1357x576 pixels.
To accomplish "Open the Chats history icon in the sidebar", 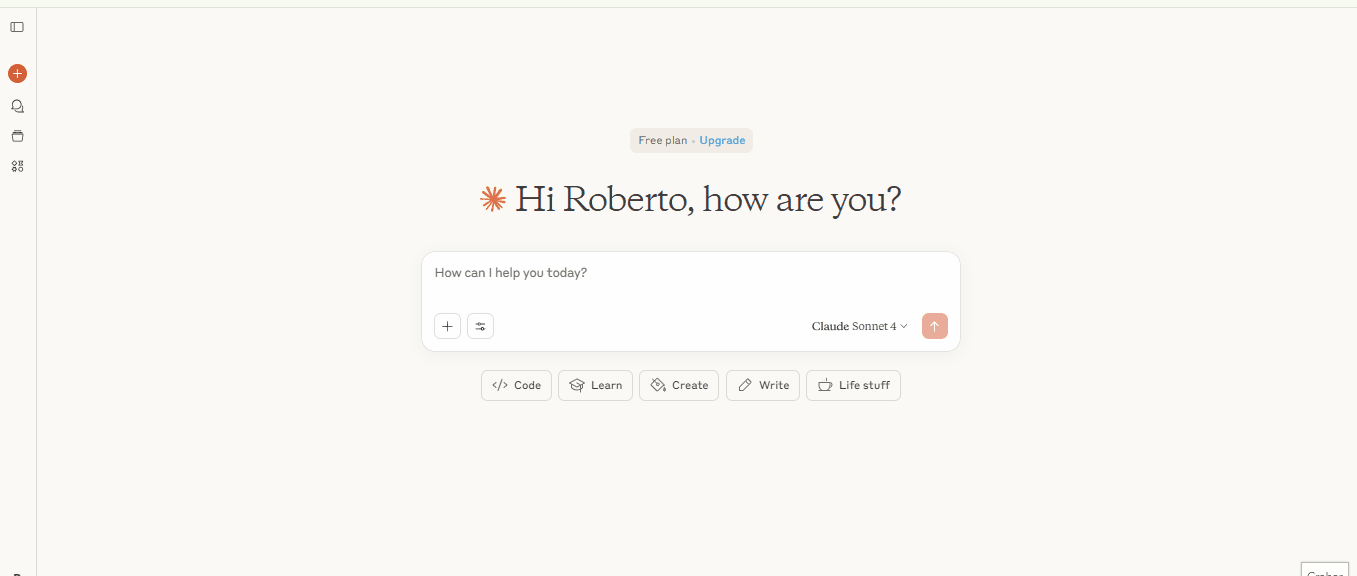I will pos(17,106).
